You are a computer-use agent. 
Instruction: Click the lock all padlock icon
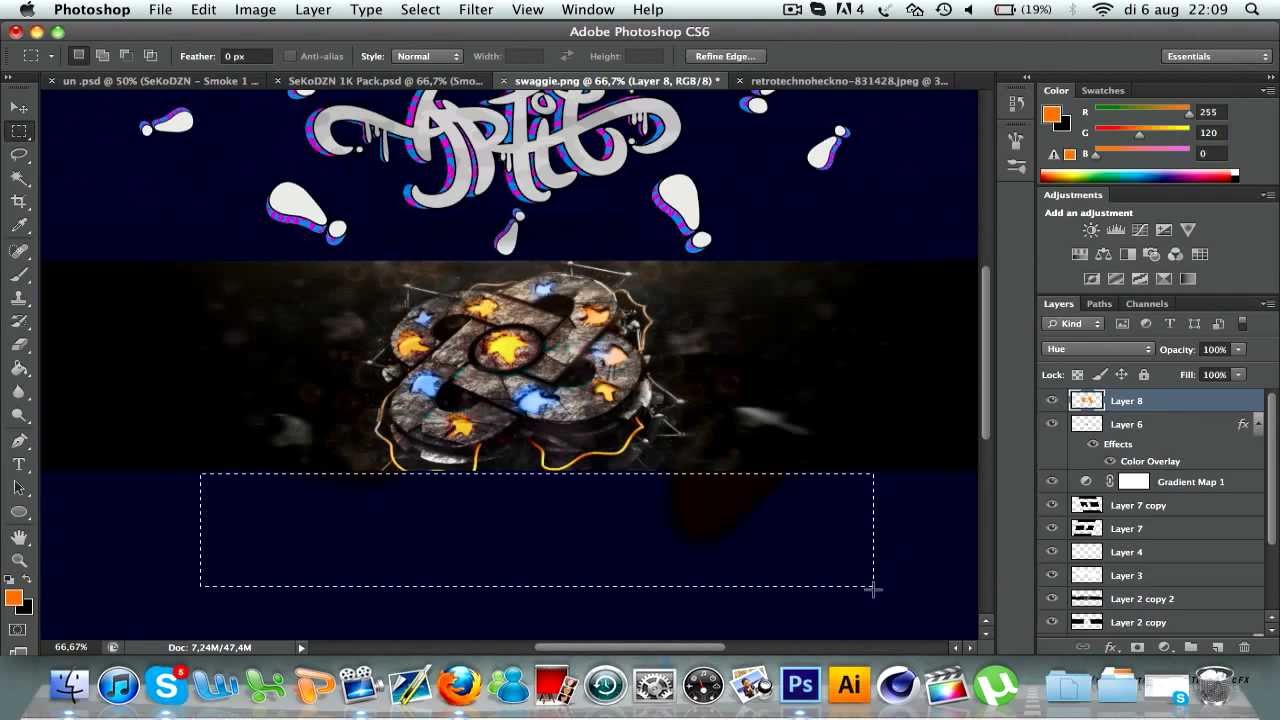(1144, 375)
